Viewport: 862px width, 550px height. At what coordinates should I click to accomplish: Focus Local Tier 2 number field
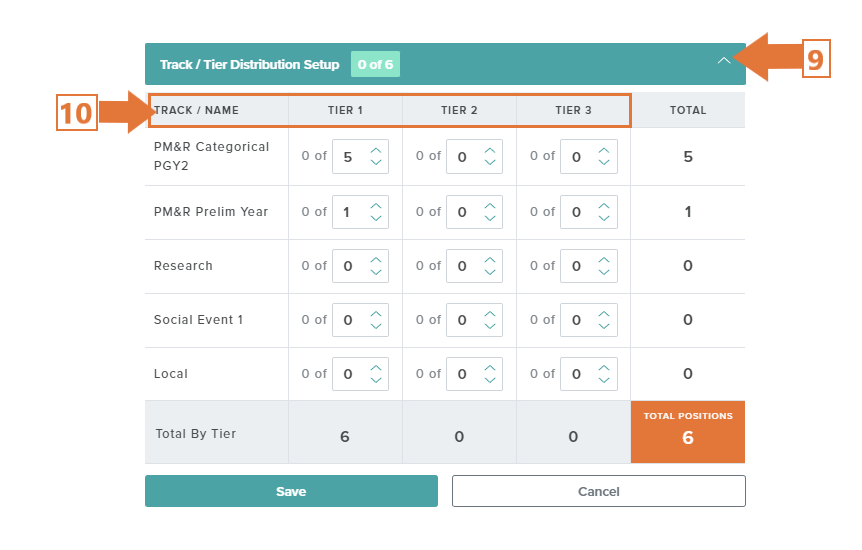click(x=474, y=374)
